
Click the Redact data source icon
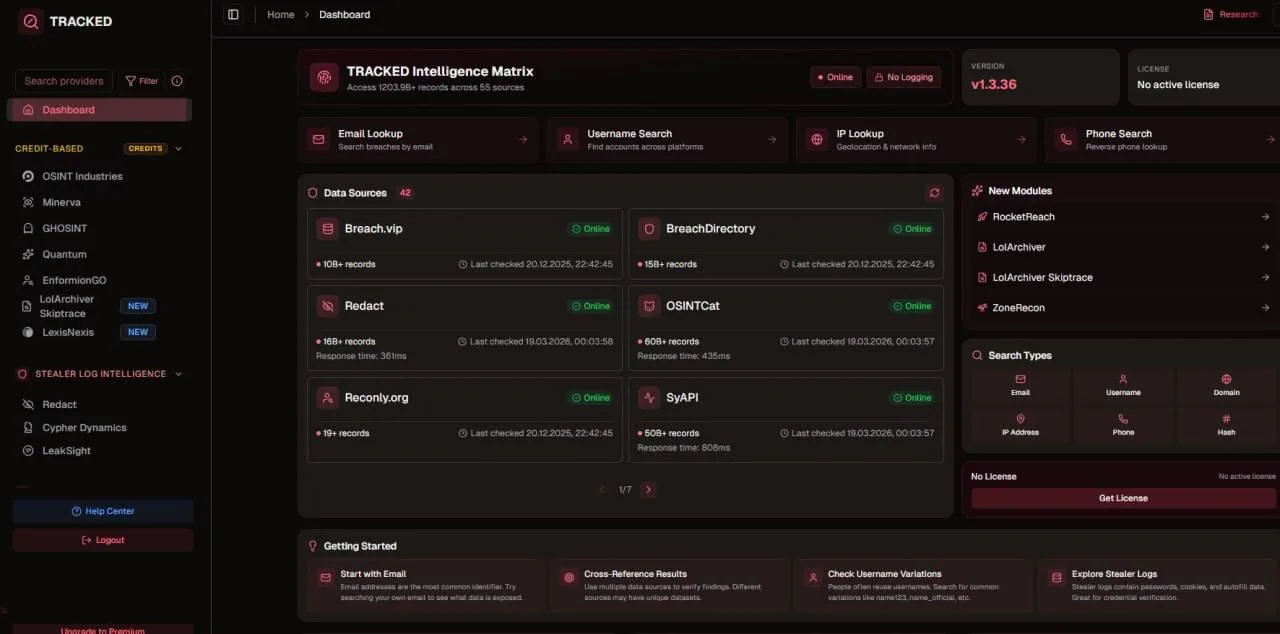point(327,306)
